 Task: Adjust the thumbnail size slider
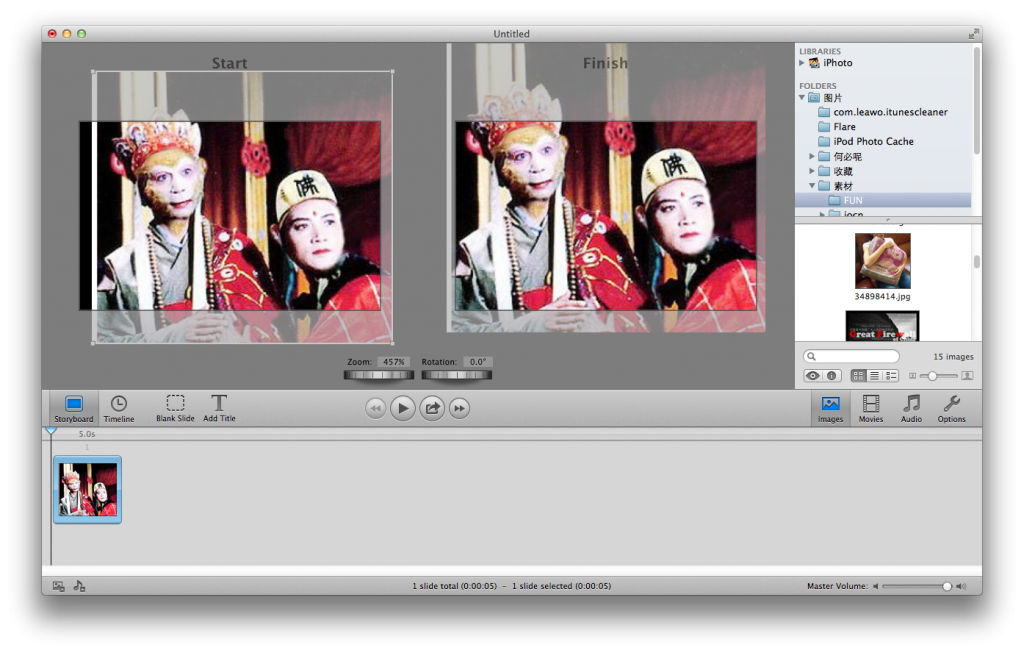tap(933, 376)
